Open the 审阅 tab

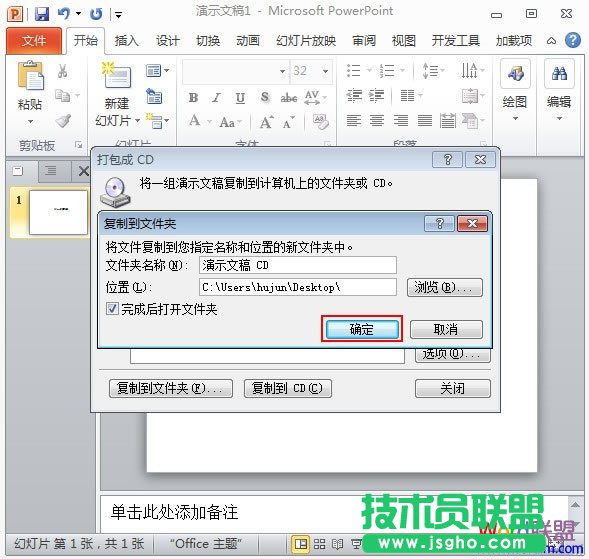[364, 40]
